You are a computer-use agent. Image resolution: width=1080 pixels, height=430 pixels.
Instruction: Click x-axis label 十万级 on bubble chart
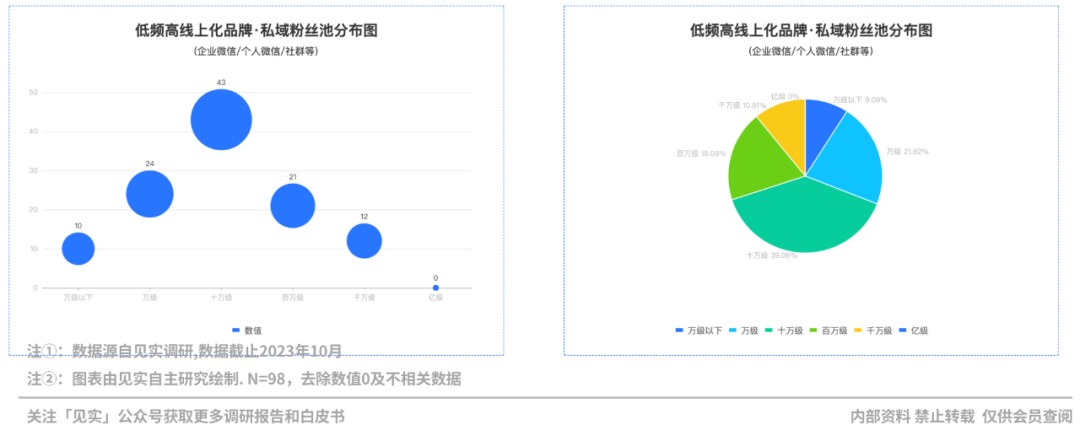pos(221,298)
